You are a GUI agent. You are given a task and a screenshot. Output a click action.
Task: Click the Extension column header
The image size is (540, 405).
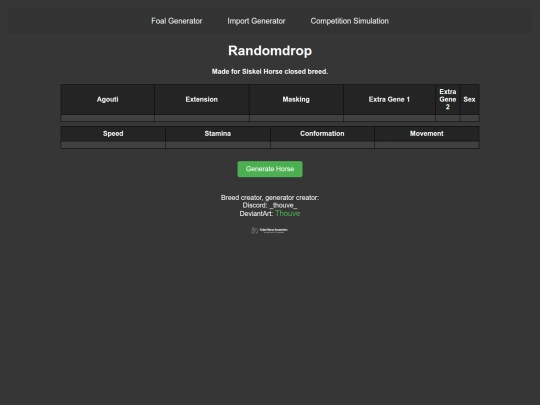pos(202,100)
